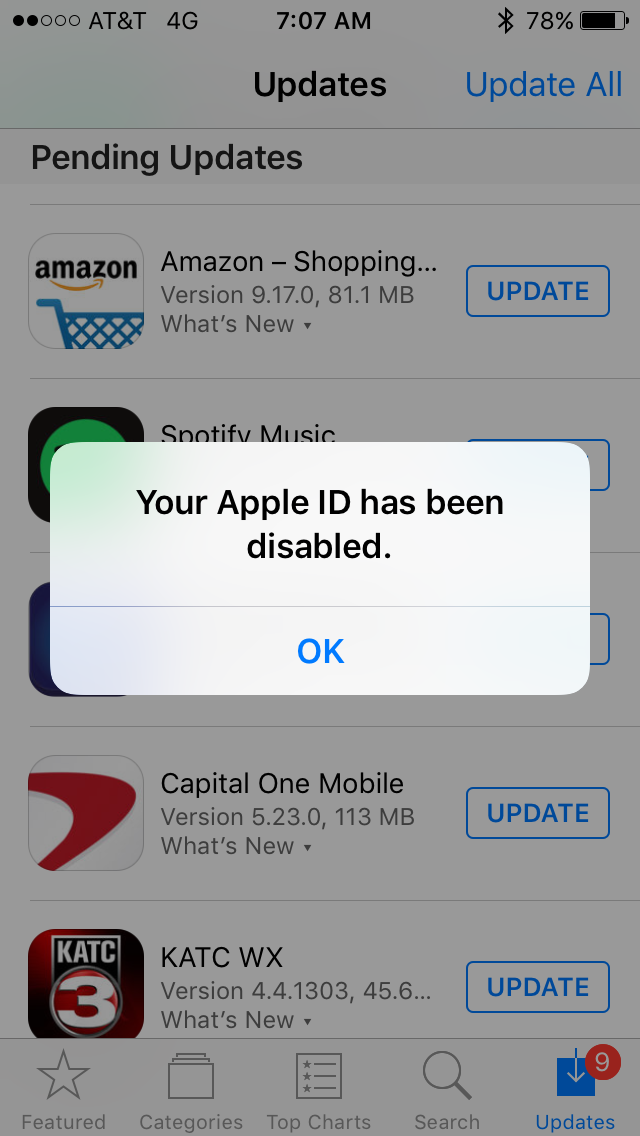Tap Update All in the header
This screenshot has width=640, height=1136.
coord(543,85)
